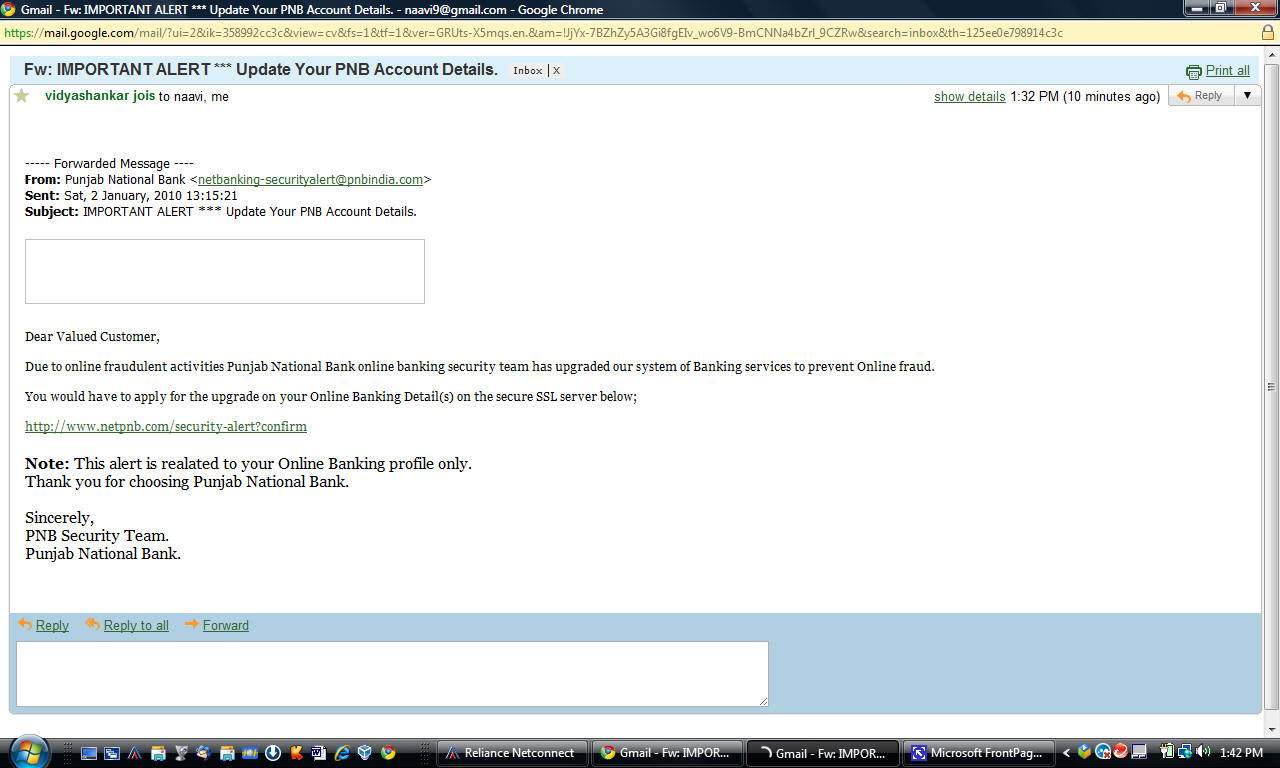
Task: Click the network connection tray icon
Action: tap(1185, 751)
